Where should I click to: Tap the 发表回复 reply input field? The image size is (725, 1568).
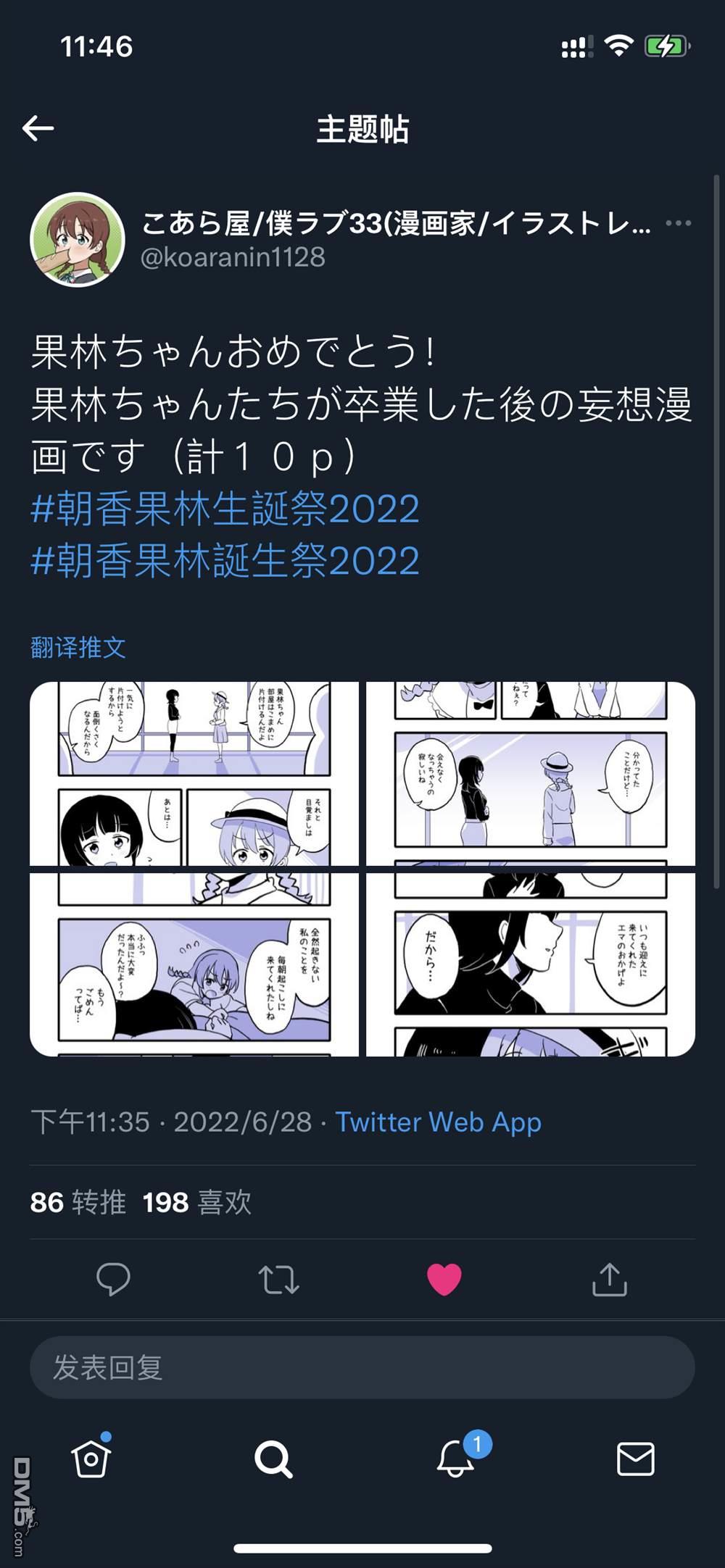point(362,1367)
